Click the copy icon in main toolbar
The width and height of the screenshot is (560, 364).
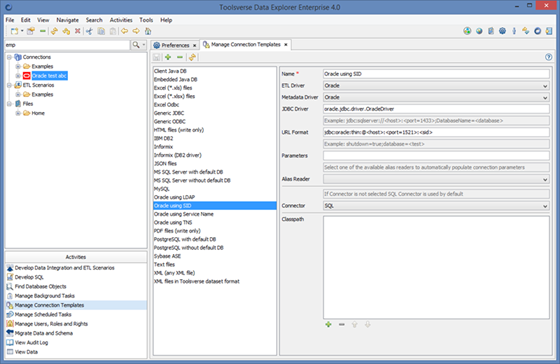click(x=101, y=31)
